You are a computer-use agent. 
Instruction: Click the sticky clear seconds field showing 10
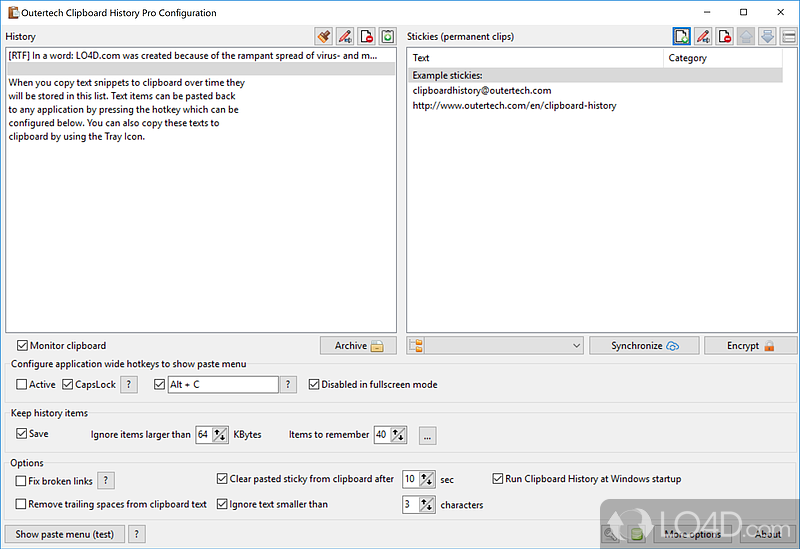pos(411,479)
